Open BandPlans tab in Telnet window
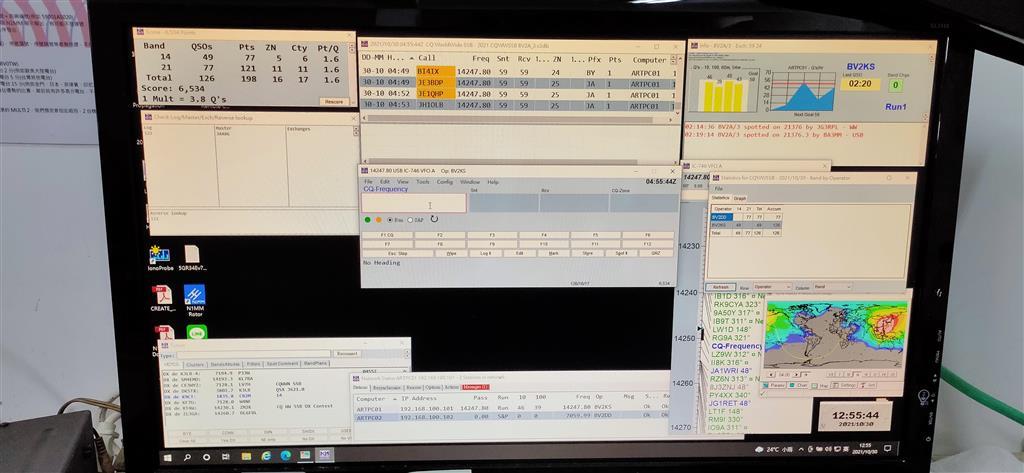The width and height of the screenshot is (1024, 473). click(315, 363)
